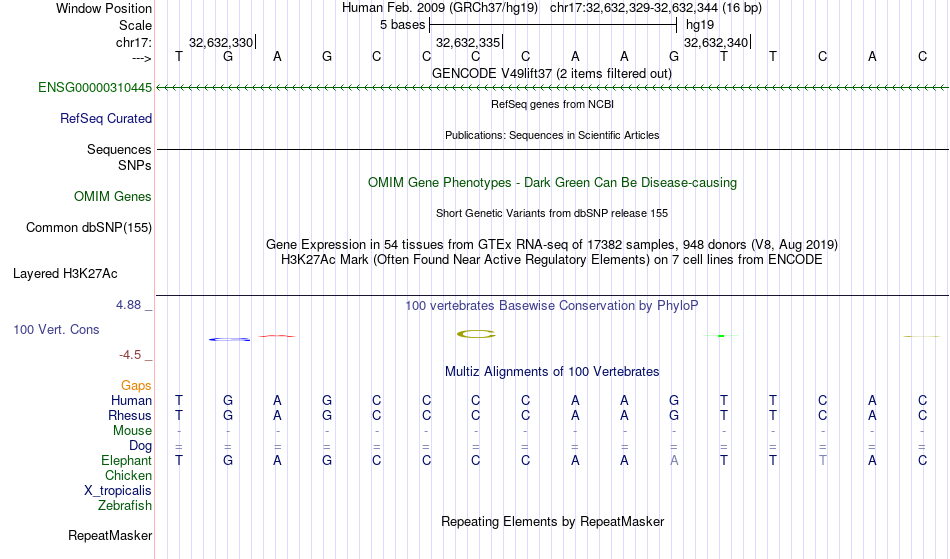
Task: Open RefSeq genes from NCBI title
Action: click(x=552, y=104)
